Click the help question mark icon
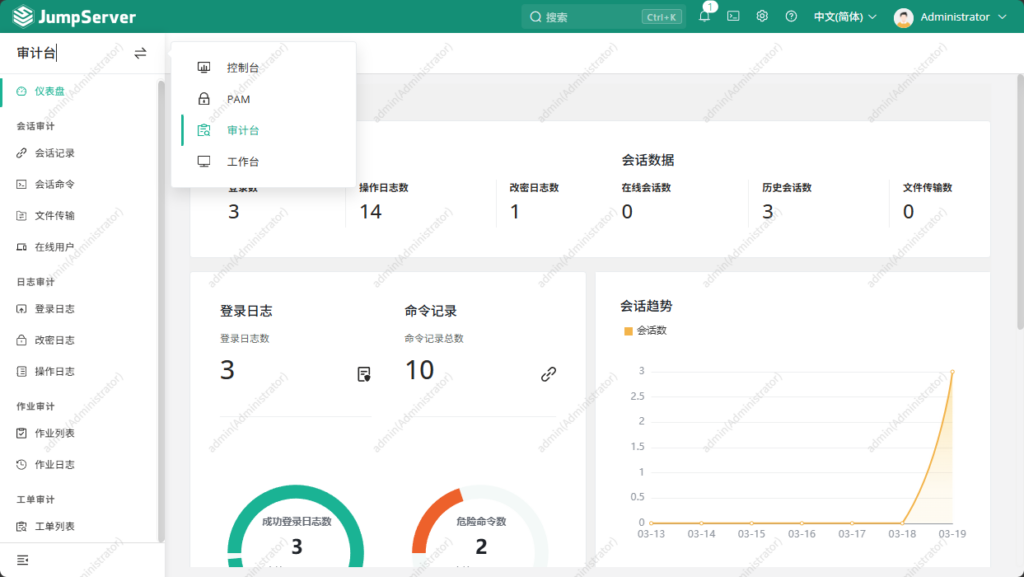 [791, 17]
